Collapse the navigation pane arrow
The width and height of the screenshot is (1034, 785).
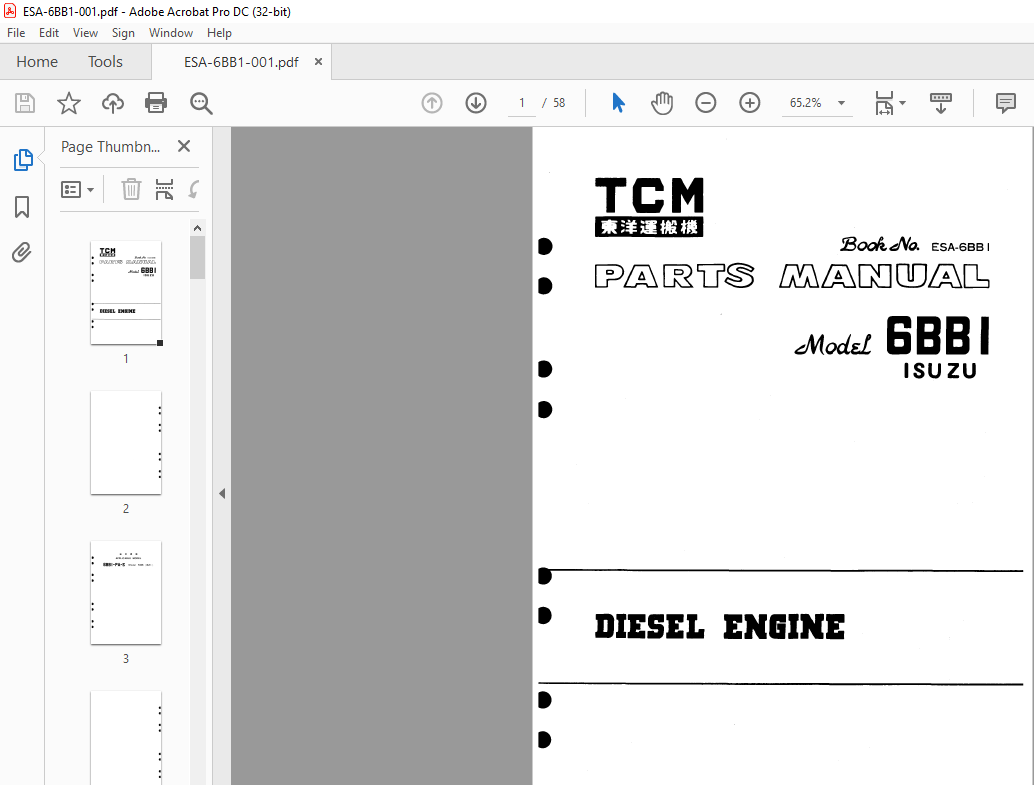click(222, 493)
